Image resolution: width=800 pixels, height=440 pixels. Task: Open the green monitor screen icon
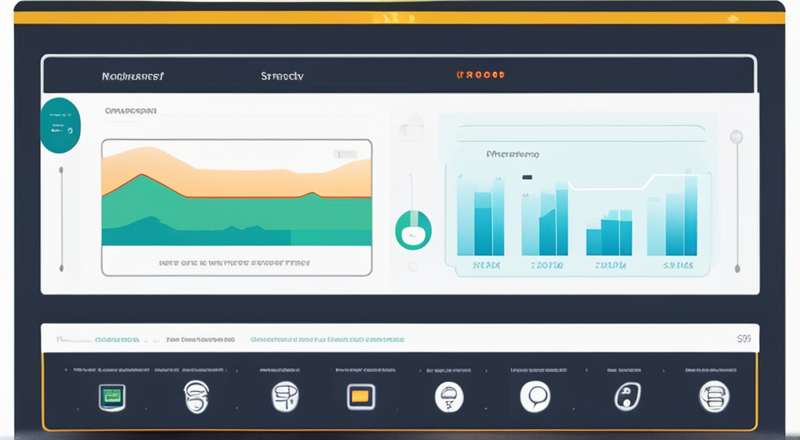pyautogui.click(x=112, y=397)
